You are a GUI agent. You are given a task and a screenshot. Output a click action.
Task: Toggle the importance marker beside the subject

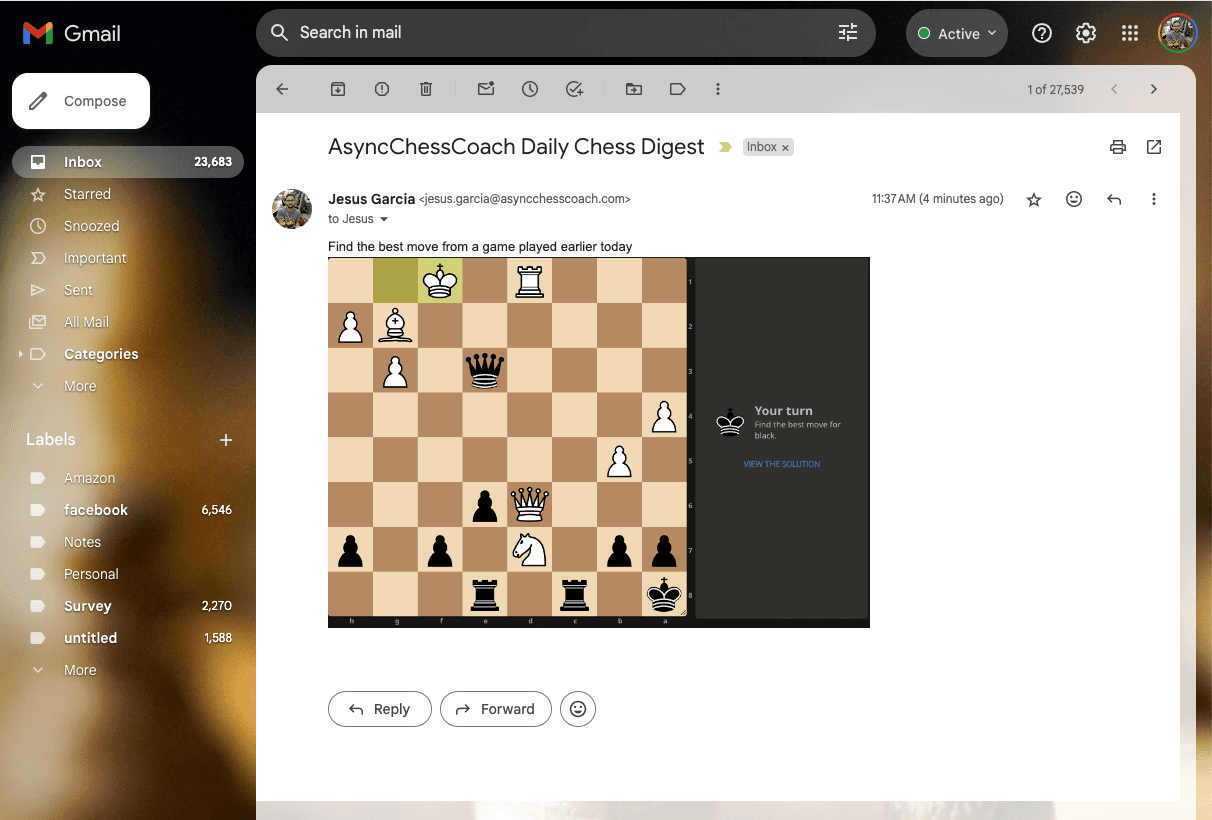pos(725,147)
